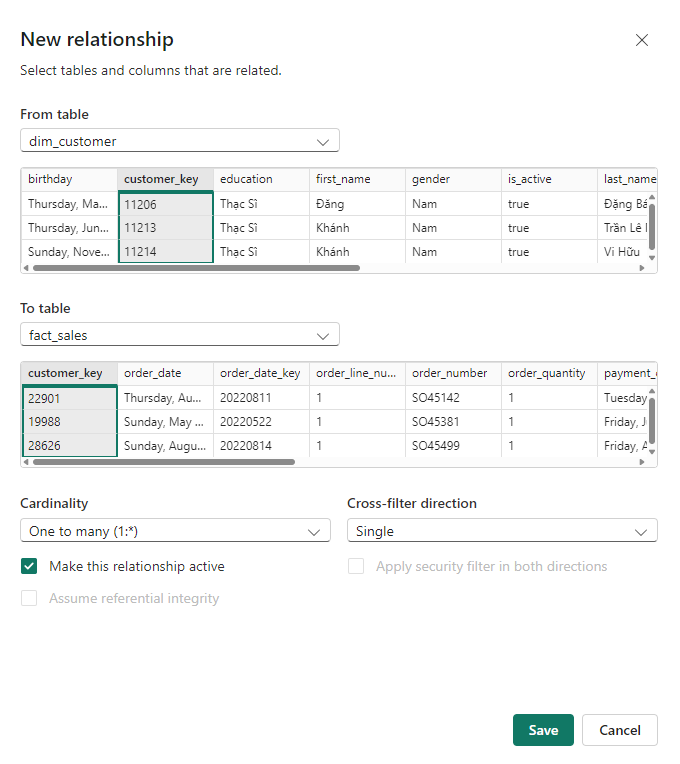
Task: Click down scroll arrow of fact_sales preview
Action: click(x=652, y=452)
